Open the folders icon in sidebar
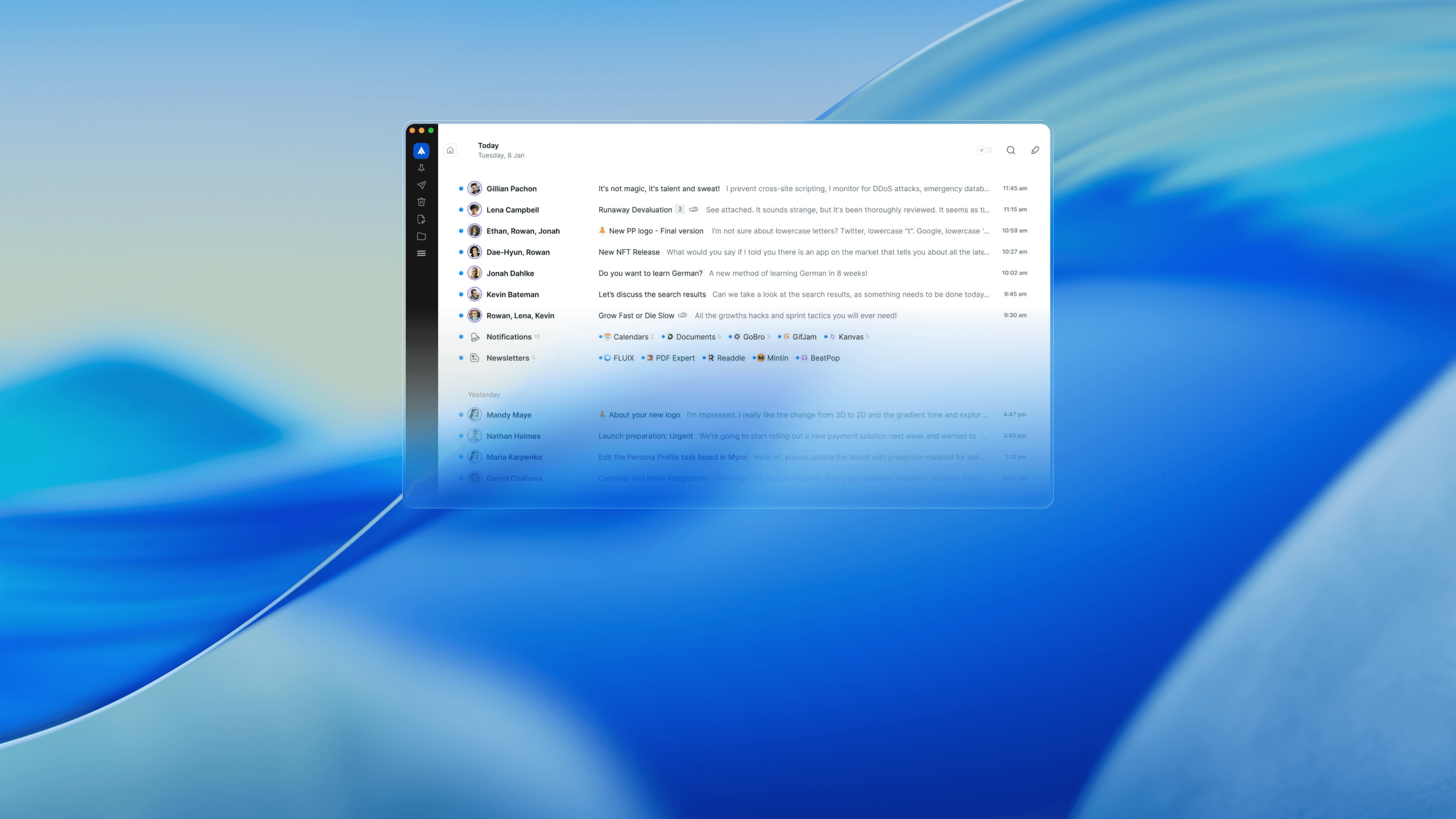The width and height of the screenshot is (1456, 819). (421, 236)
